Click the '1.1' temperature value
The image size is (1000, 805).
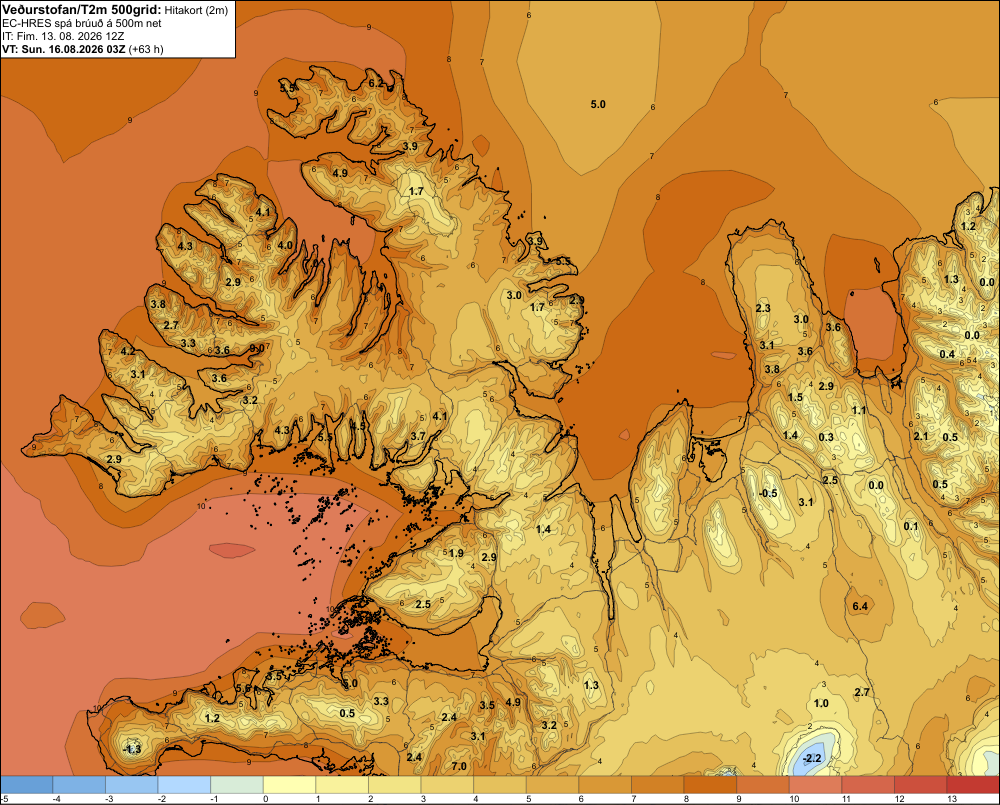click(x=859, y=410)
